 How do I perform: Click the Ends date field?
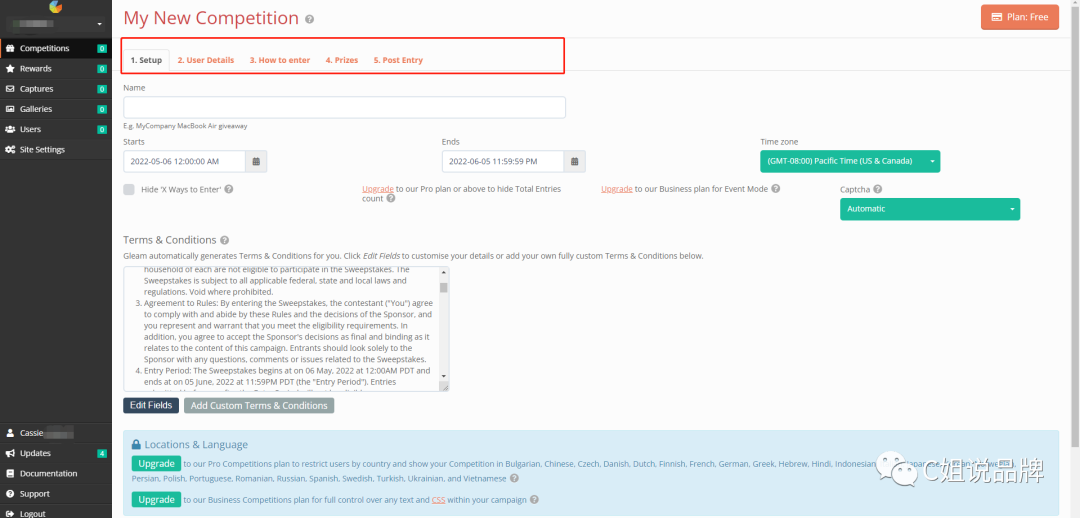tap(503, 161)
